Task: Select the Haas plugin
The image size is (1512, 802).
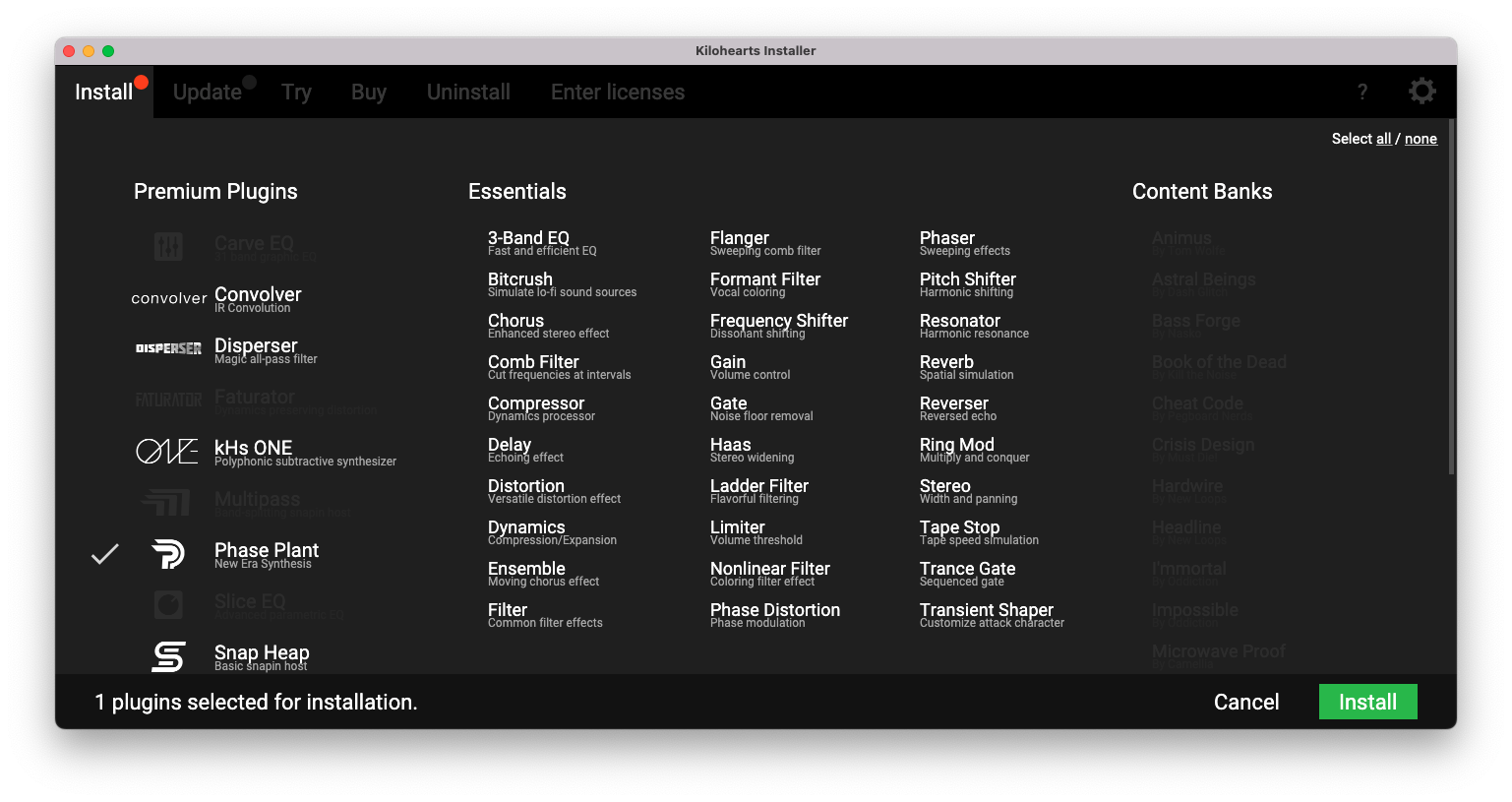Action: click(752, 450)
